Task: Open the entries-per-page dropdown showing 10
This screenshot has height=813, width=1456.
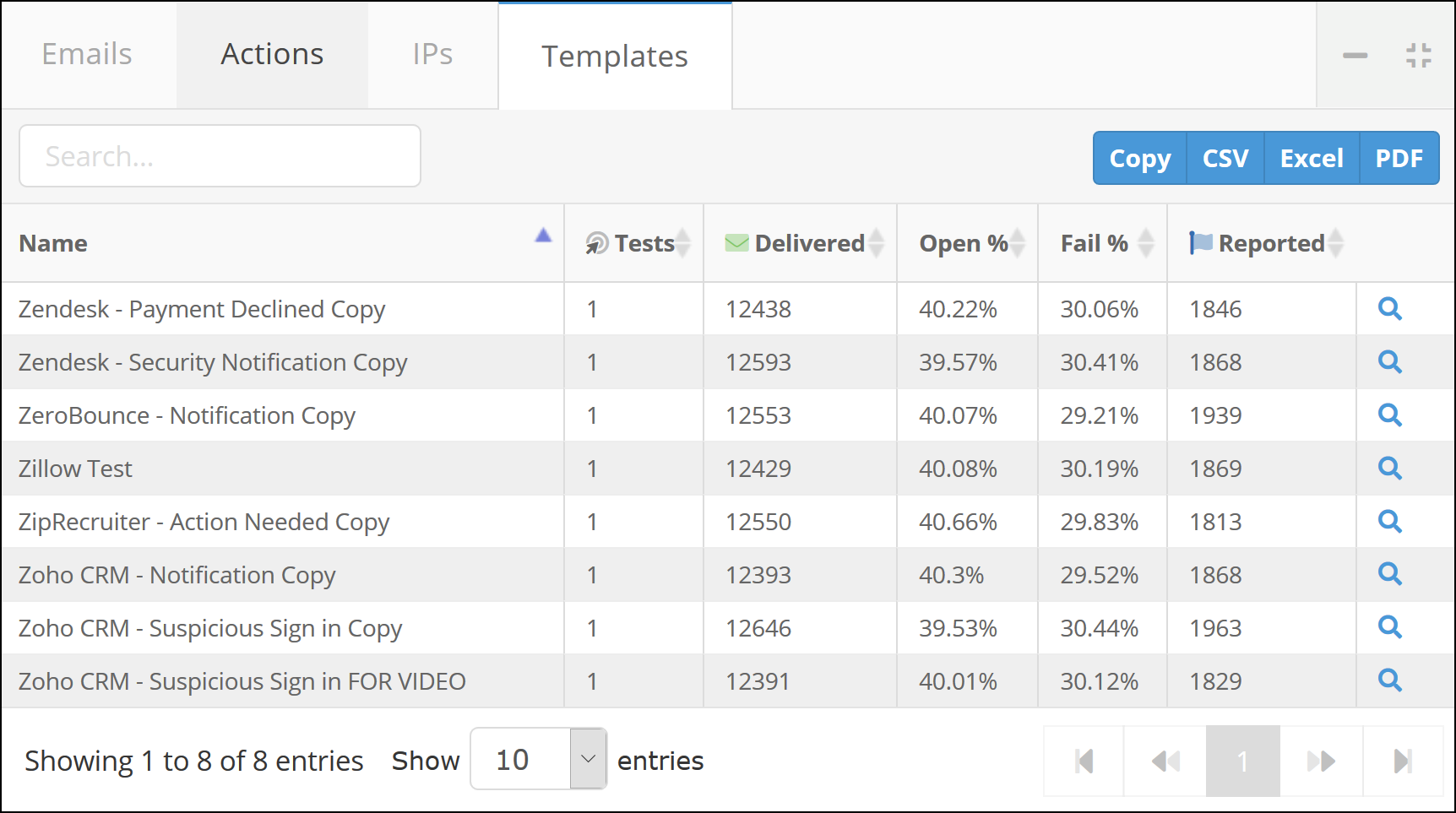Action: click(539, 759)
